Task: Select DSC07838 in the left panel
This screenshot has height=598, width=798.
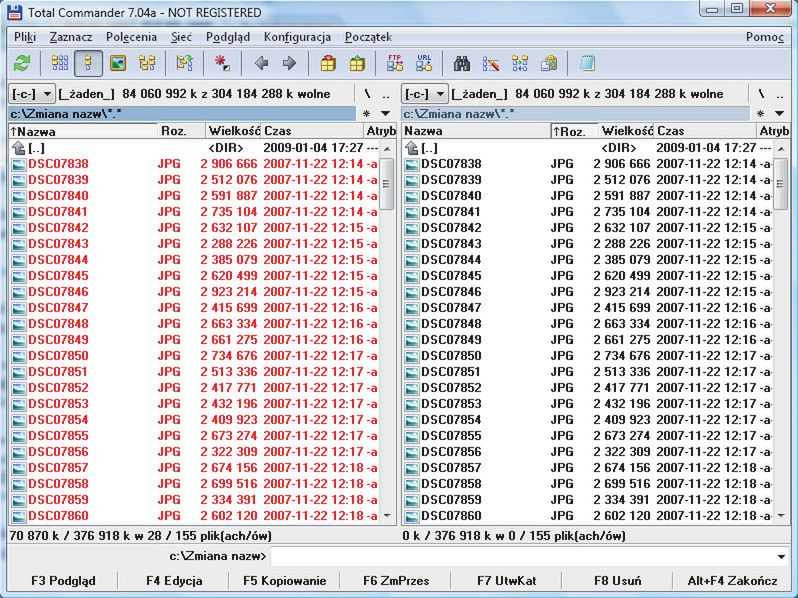Action: 193,164
